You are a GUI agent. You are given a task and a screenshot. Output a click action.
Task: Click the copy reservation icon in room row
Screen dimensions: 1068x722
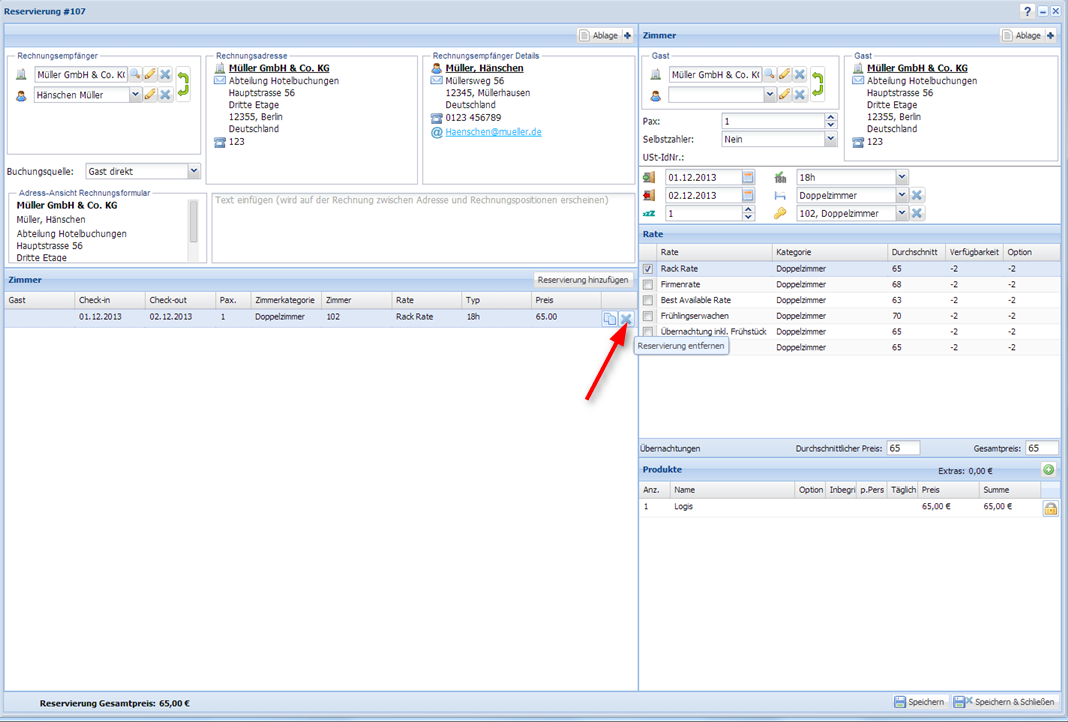(x=609, y=319)
